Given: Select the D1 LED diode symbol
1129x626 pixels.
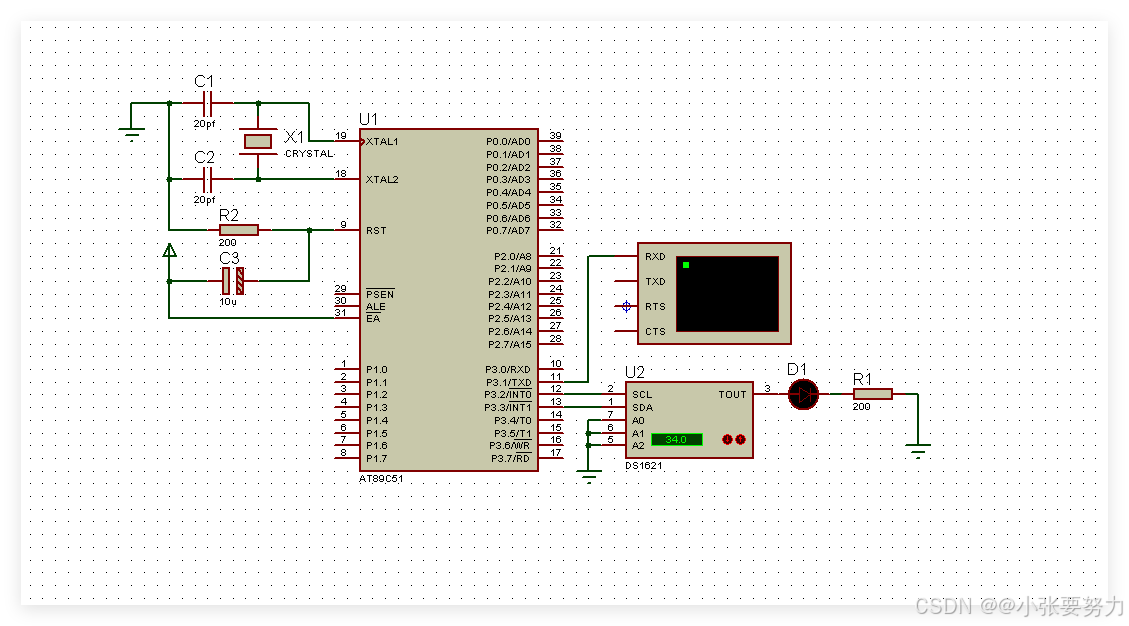Looking at the screenshot, I should coord(804,394).
